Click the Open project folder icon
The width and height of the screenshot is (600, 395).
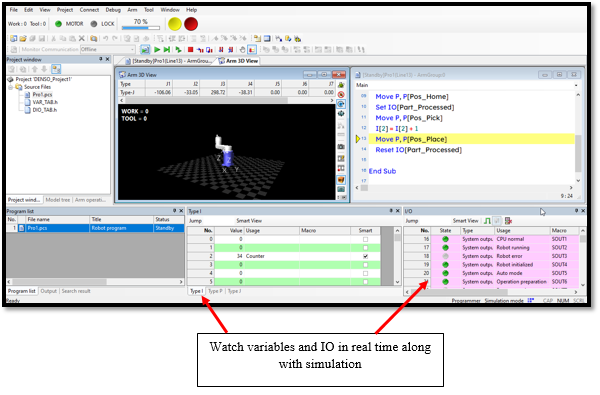(x=23, y=39)
